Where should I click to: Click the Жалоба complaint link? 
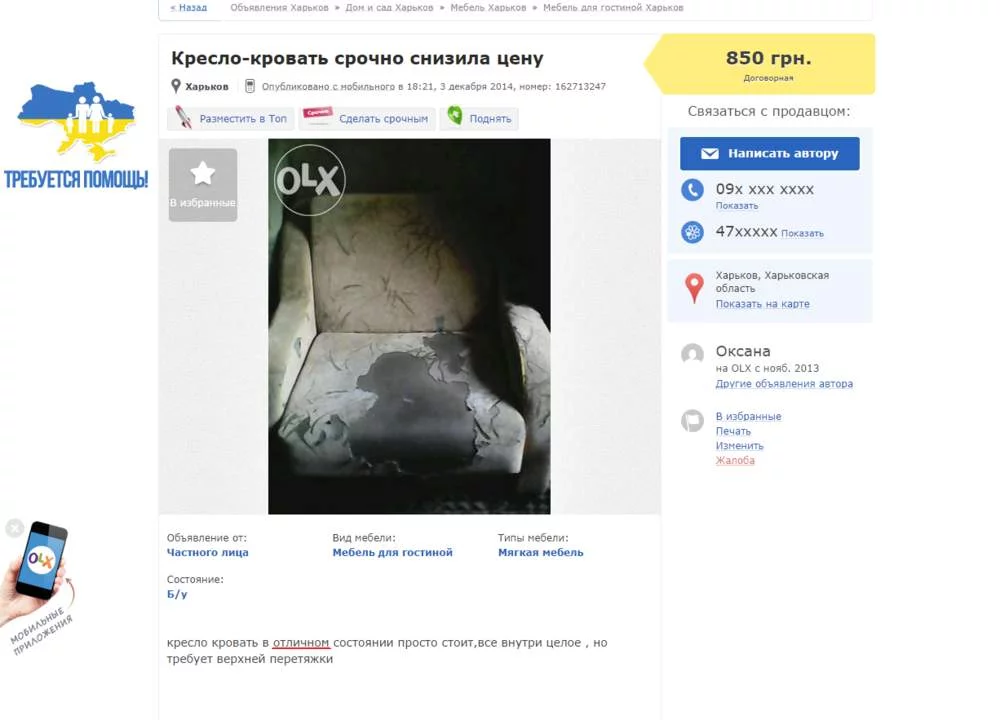(x=735, y=460)
